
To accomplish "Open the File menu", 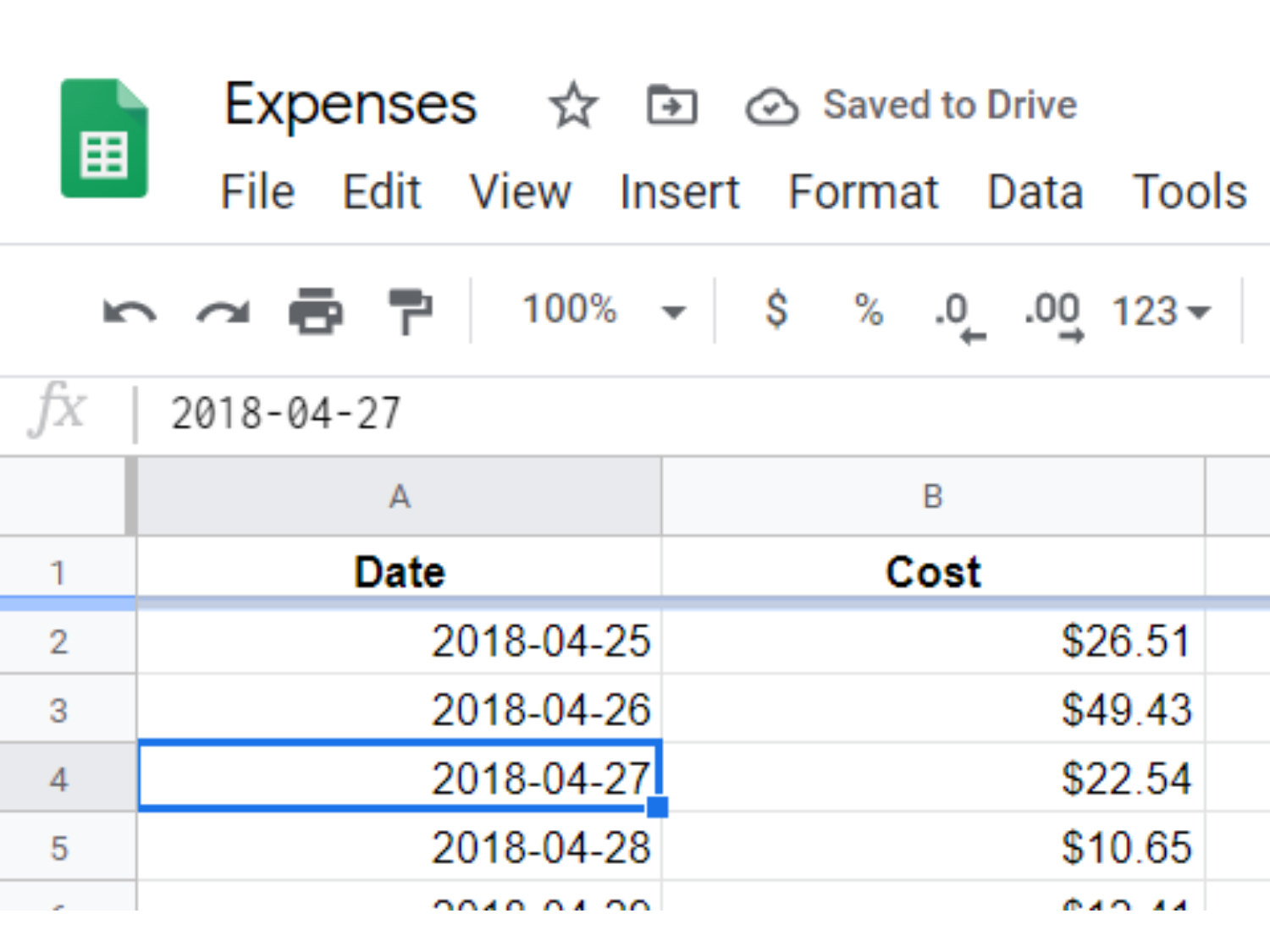I will [x=257, y=191].
